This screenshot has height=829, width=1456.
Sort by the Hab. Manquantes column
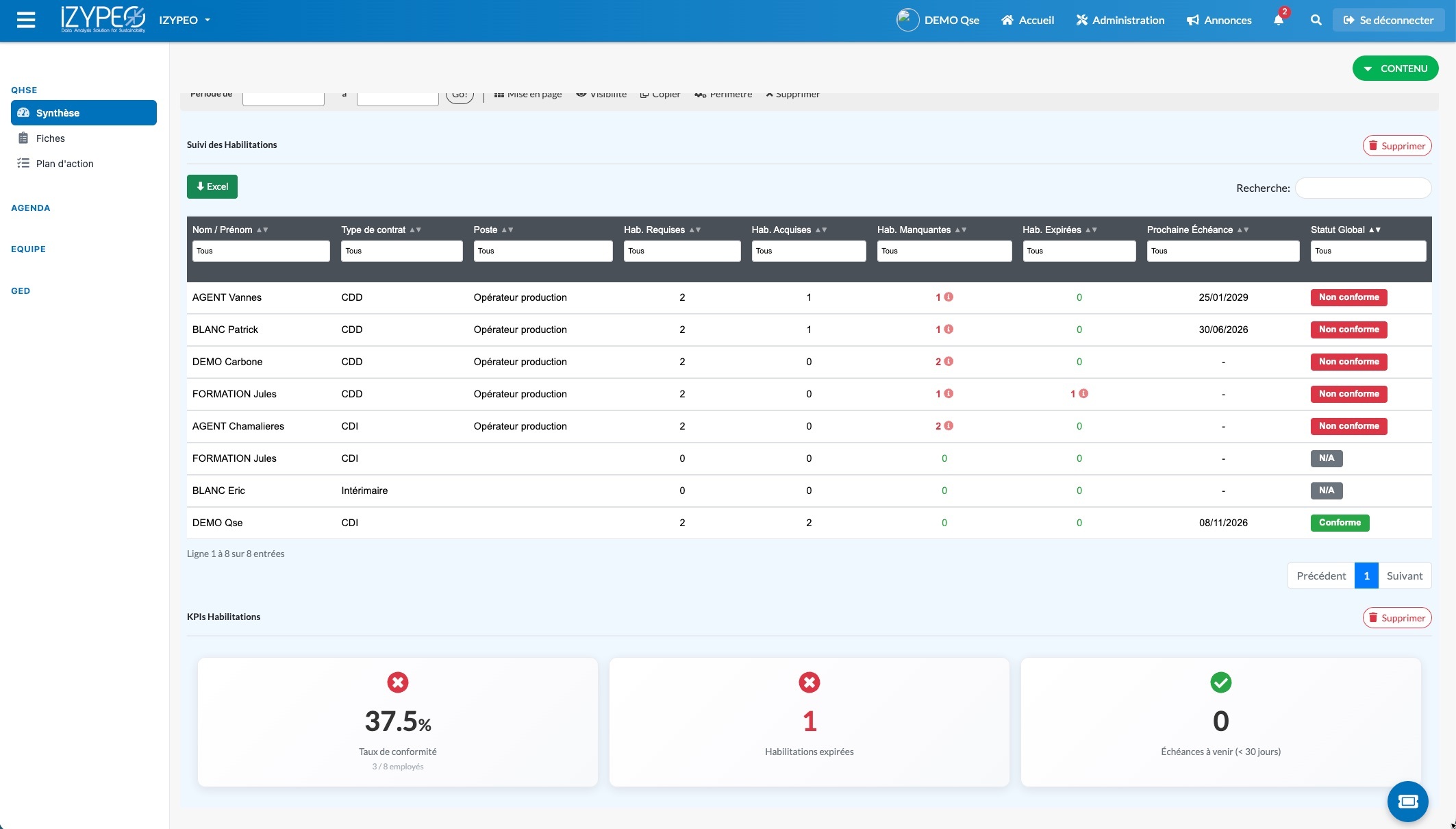pos(960,230)
